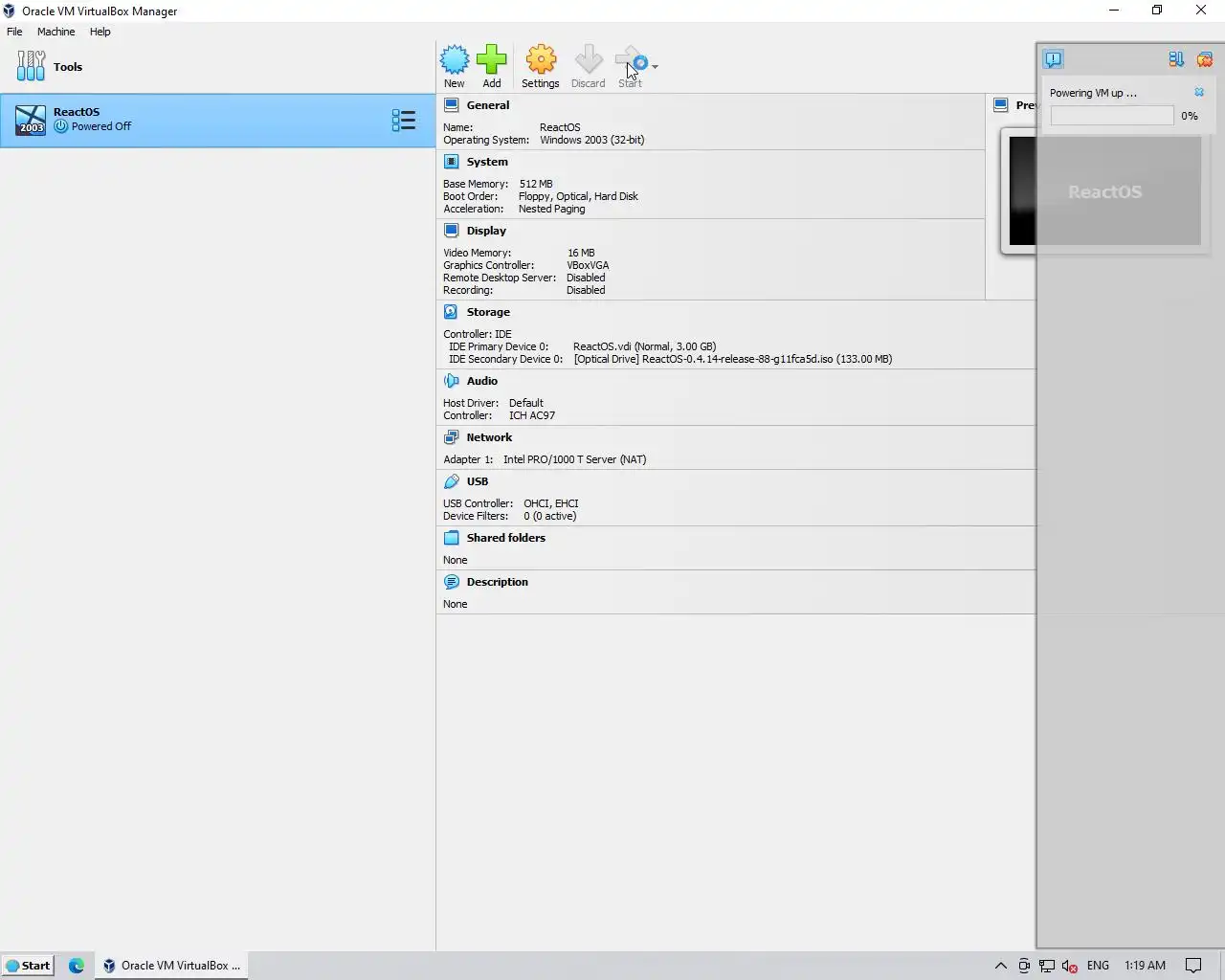Open the Description heading link

[x=498, y=582]
